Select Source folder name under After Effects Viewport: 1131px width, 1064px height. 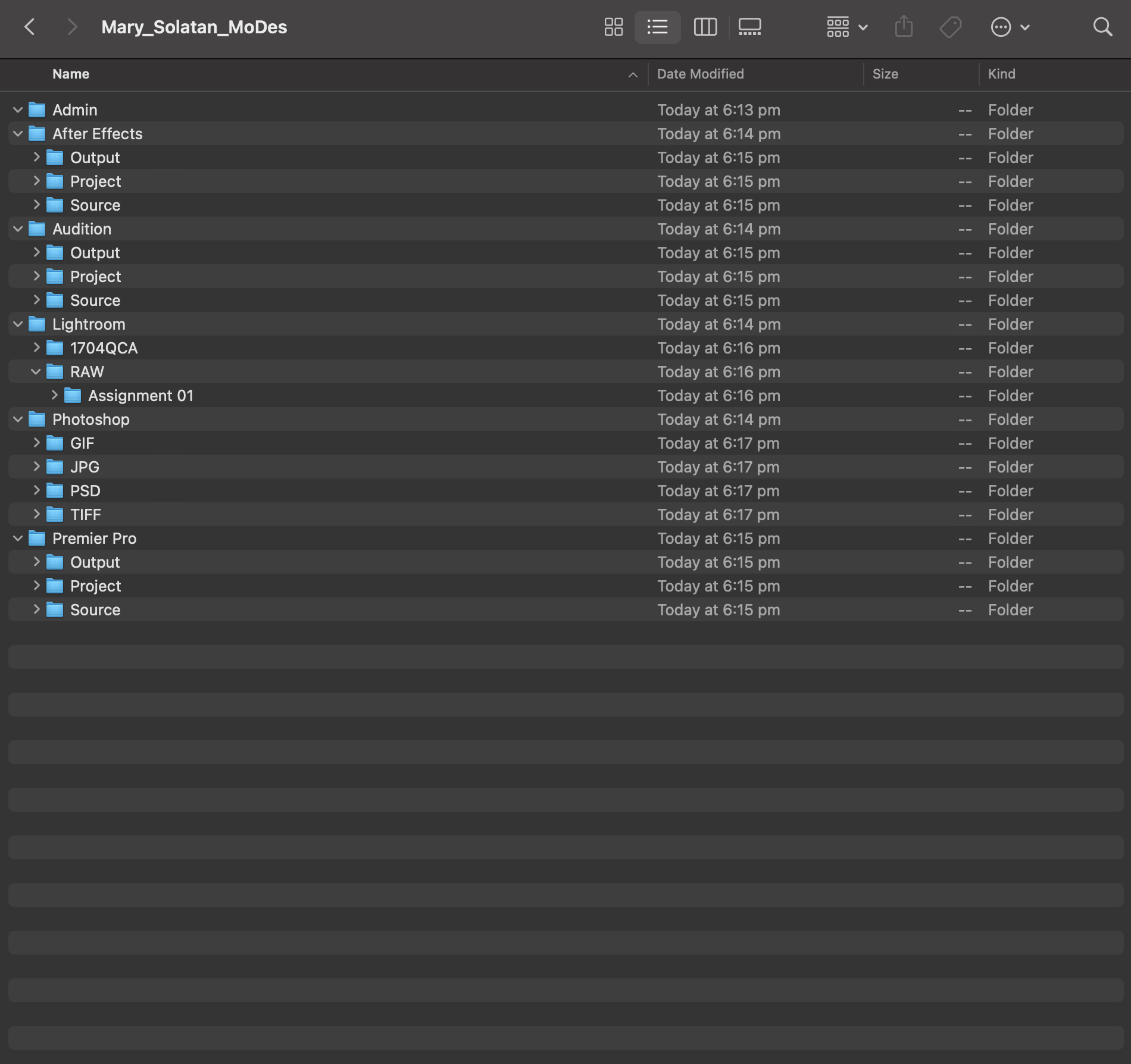[95, 205]
